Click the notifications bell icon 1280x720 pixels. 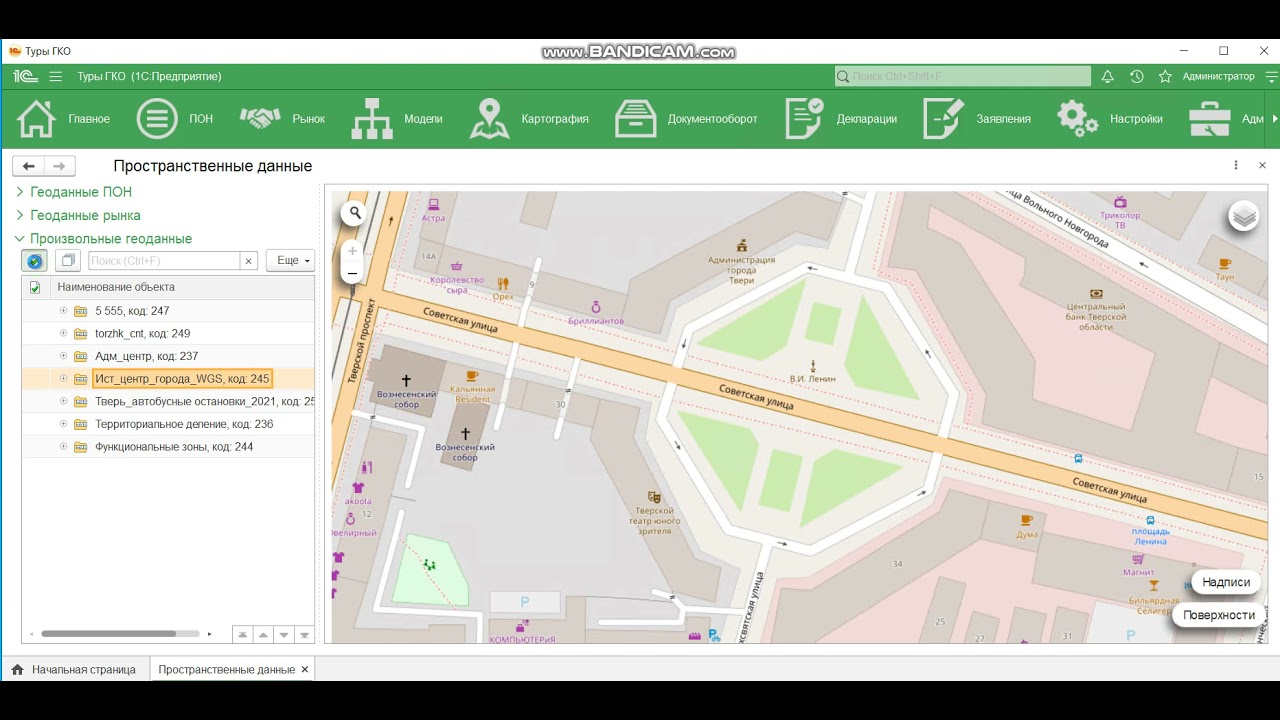1107,76
